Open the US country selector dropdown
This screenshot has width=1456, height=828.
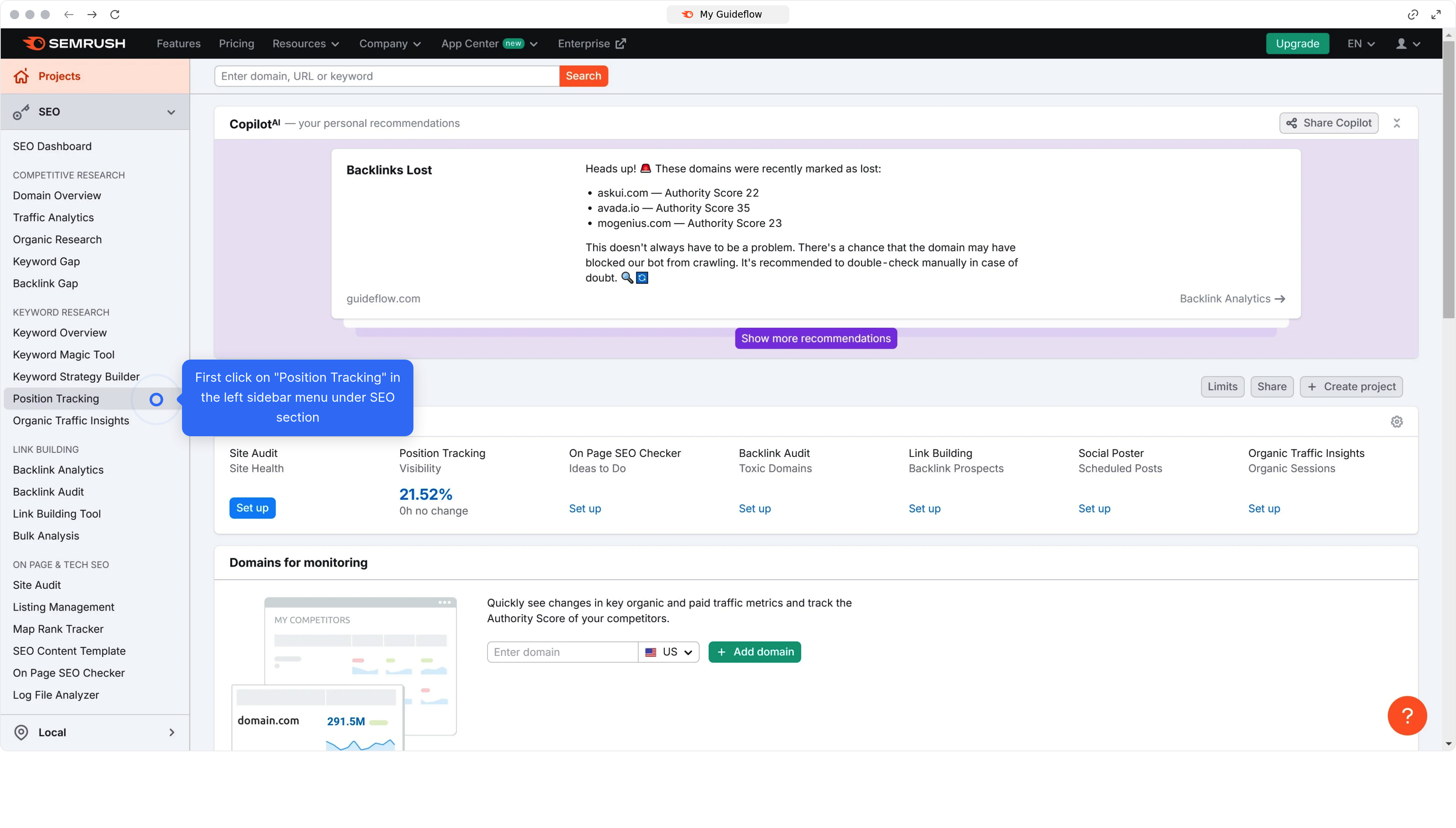point(669,652)
